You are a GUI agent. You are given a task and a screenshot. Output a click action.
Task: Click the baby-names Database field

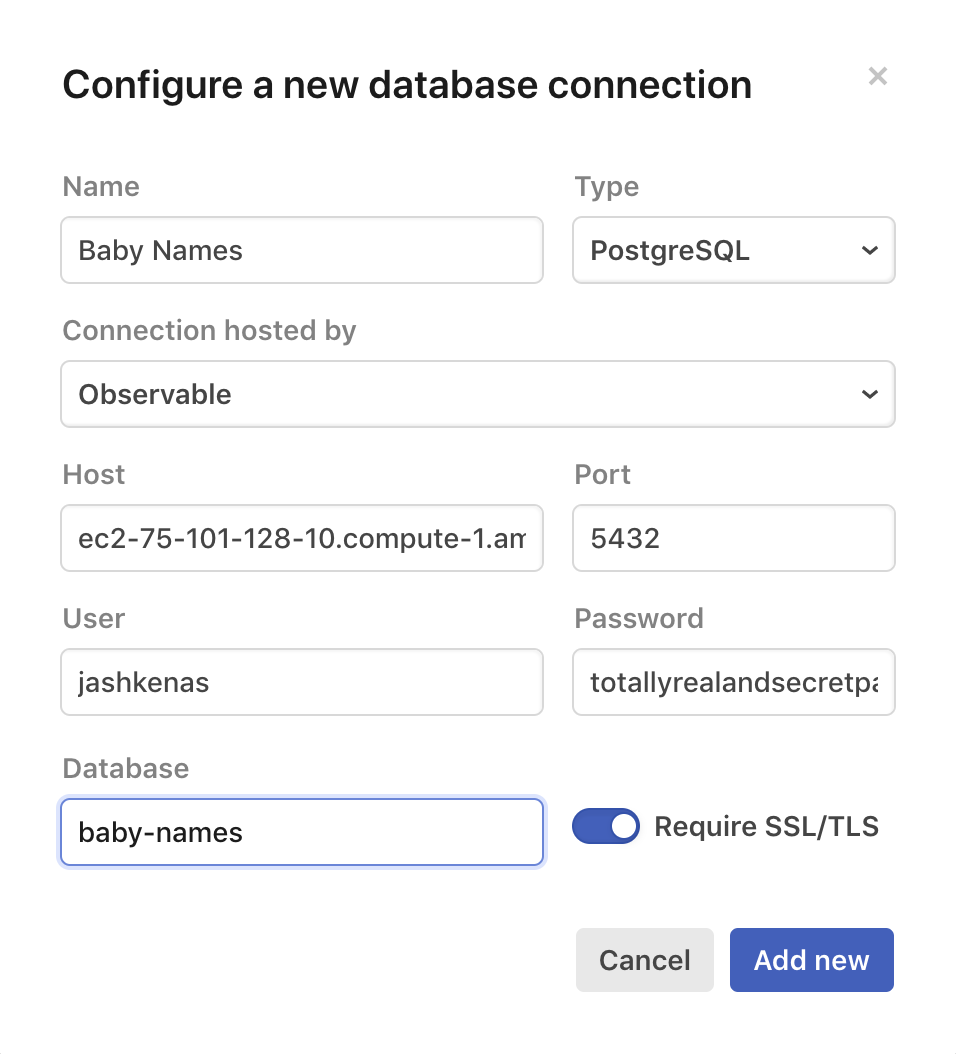(x=302, y=832)
